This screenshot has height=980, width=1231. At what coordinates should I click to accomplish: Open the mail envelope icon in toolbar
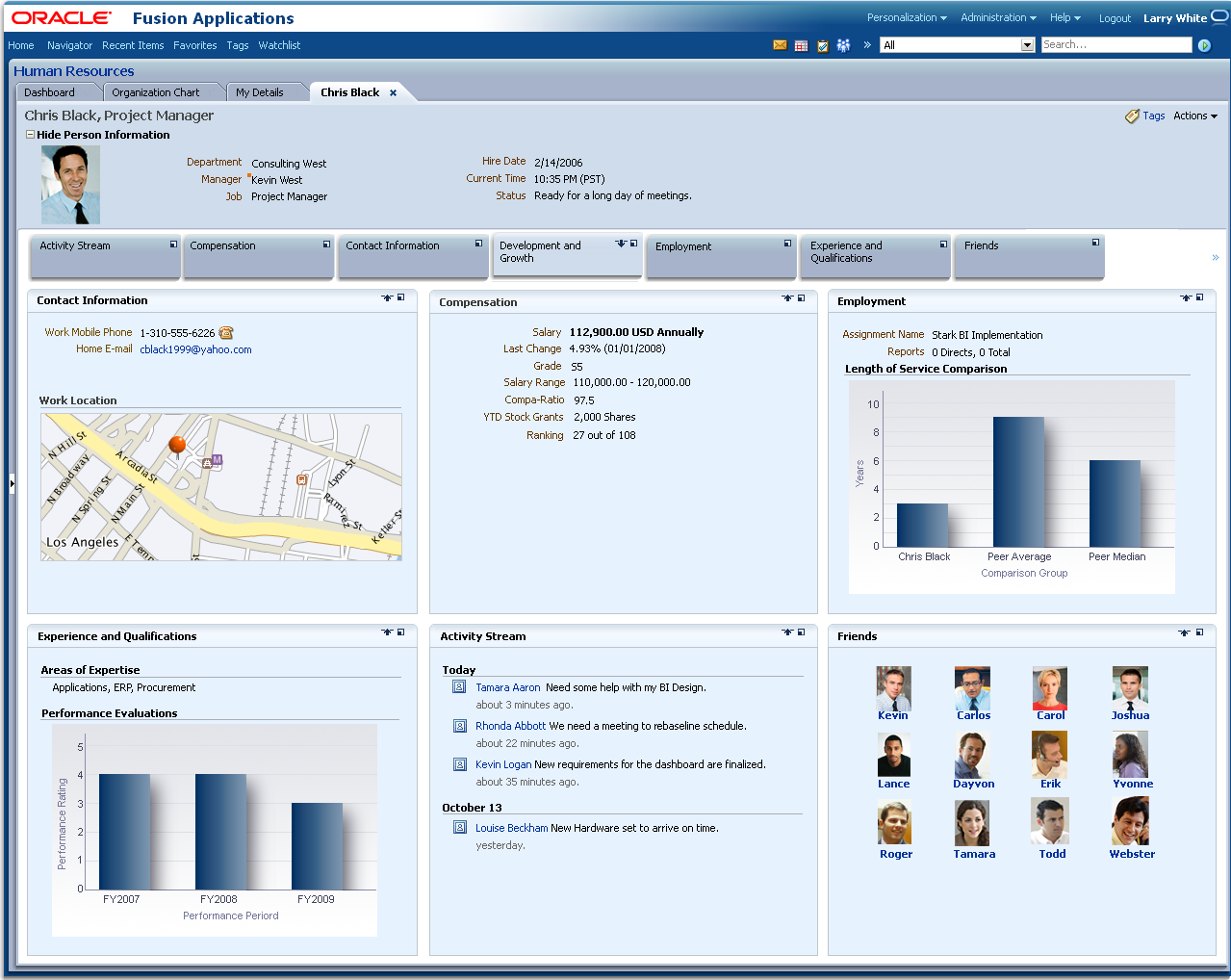[780, 45]
